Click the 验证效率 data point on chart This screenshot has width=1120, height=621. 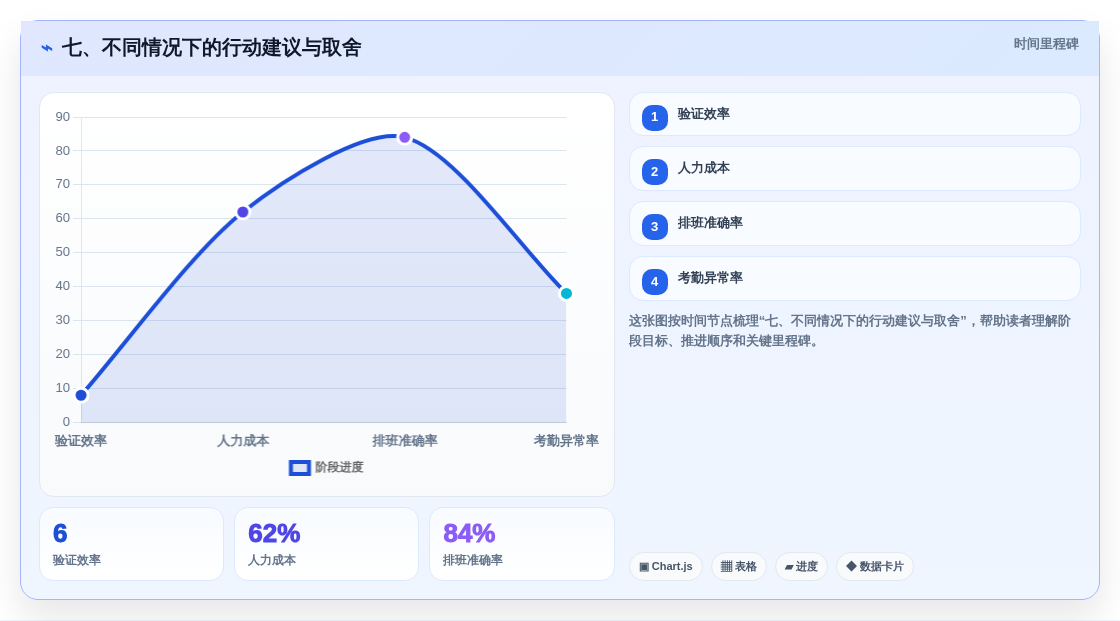click(81, 395)
